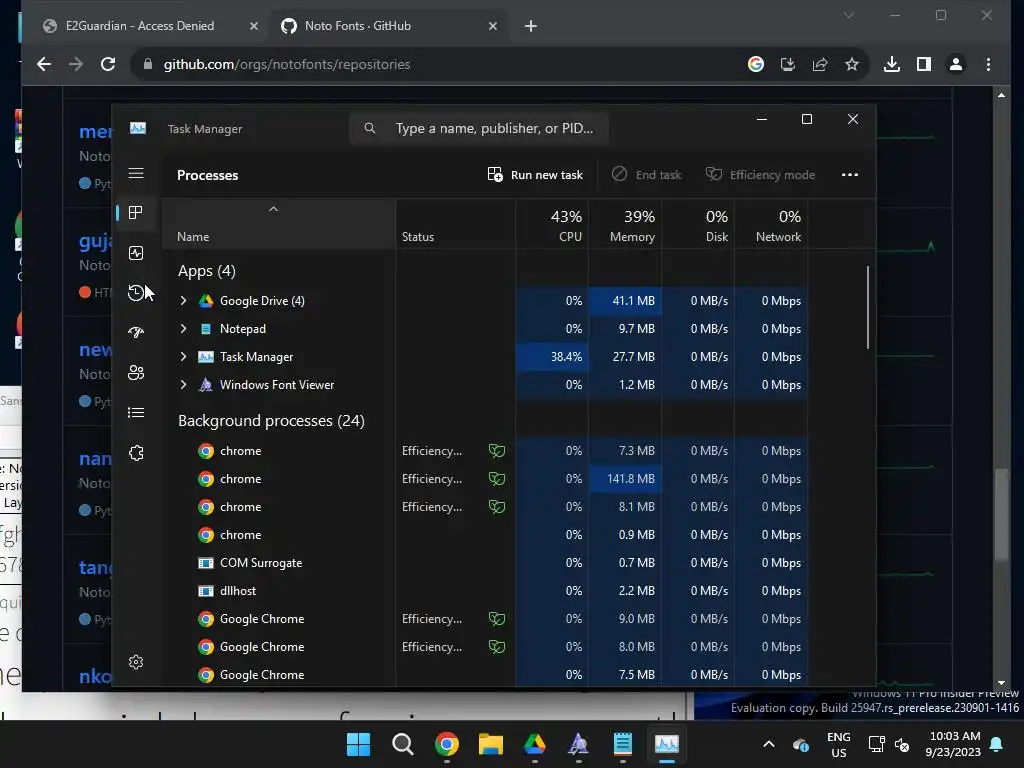Go back in Chrome browser

pyautogui.click(x=44, y=64)
